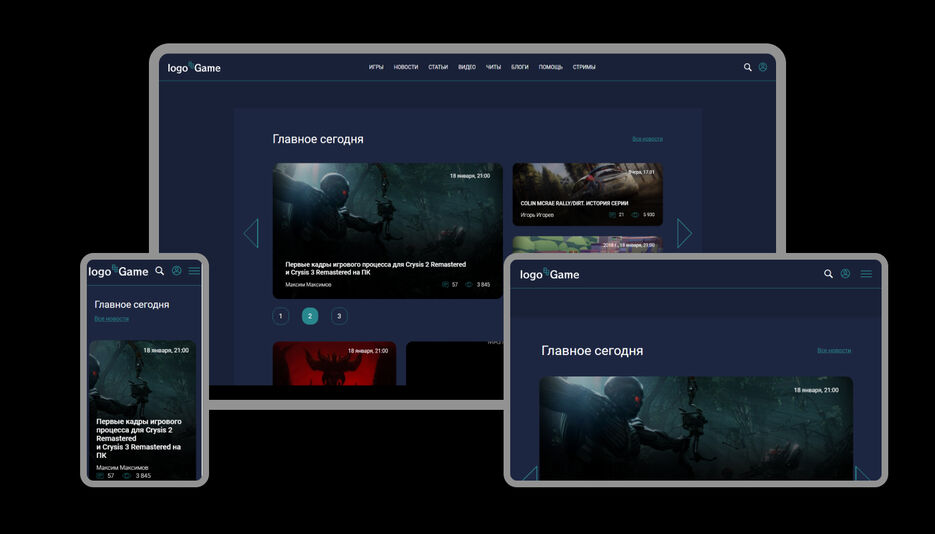
Task: Open Crysis article title in phone mockup
Action: (138, 438)
